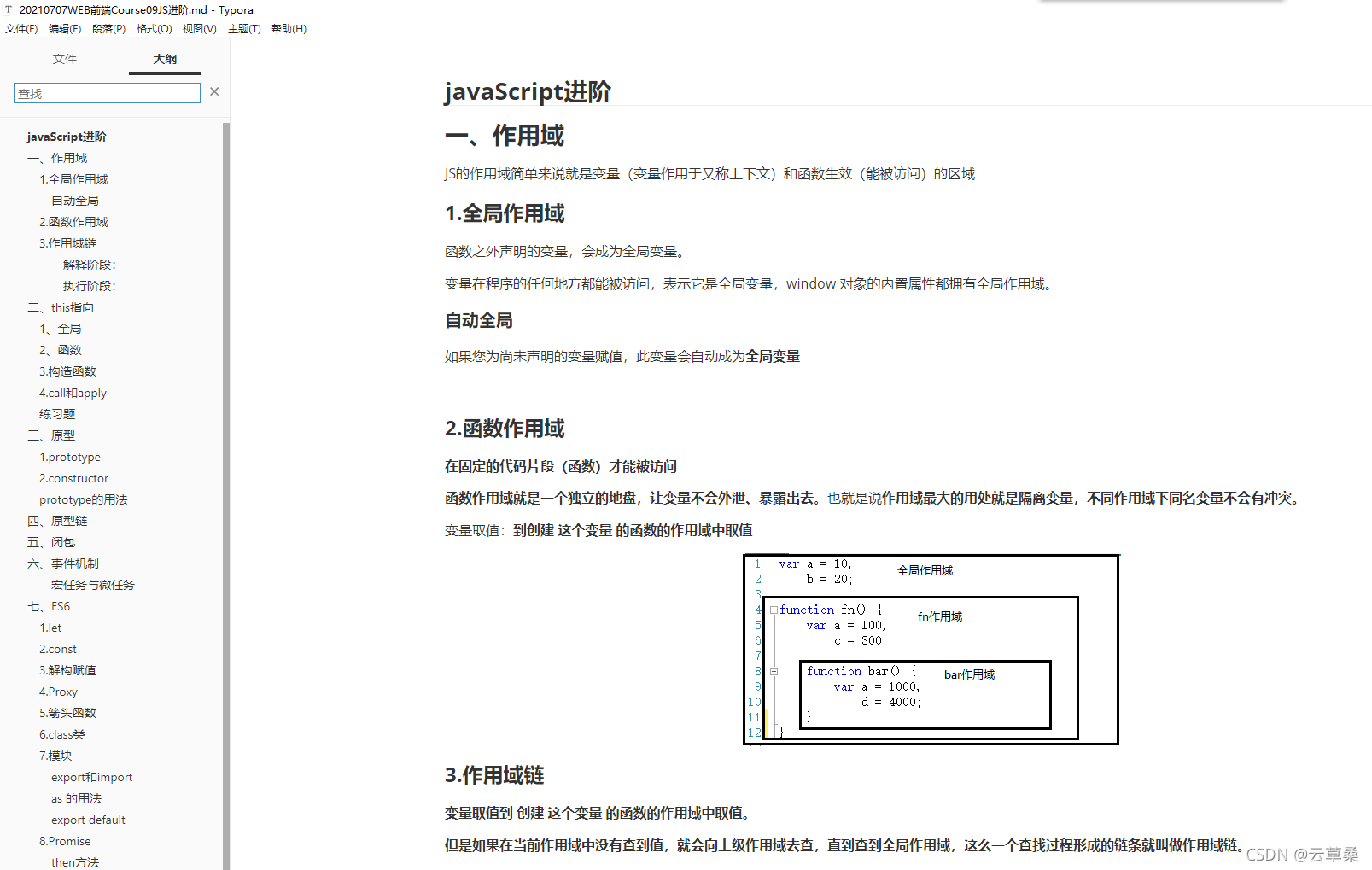This screenshot has width=1372, height=870.
Task: Select 解释阶段: outline item
Action: click(x=90, y=265)
